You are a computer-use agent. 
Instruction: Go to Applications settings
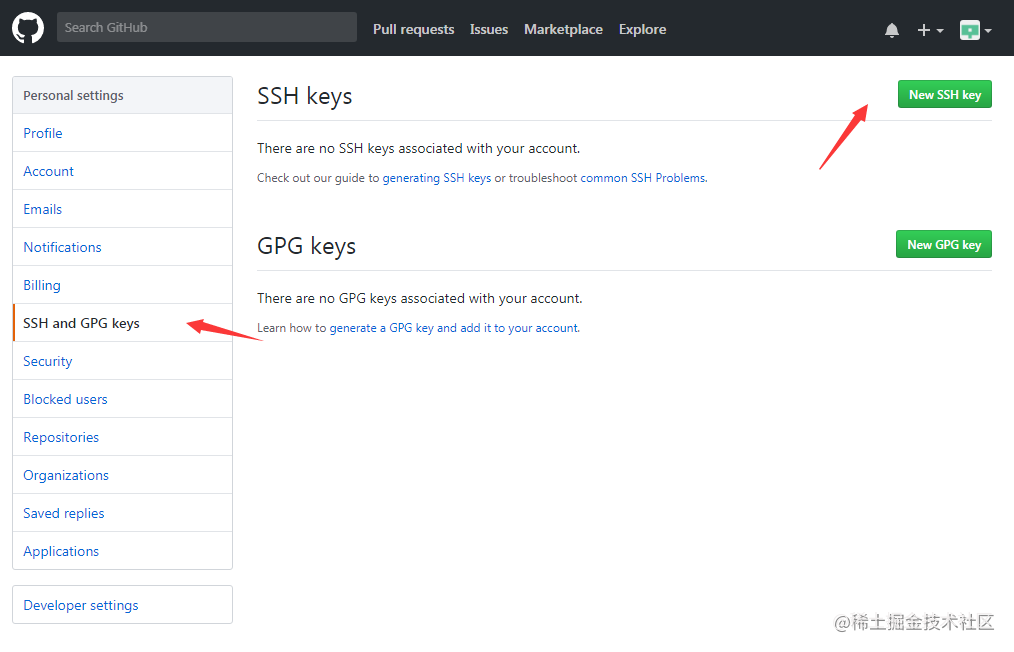coord(122,551)
